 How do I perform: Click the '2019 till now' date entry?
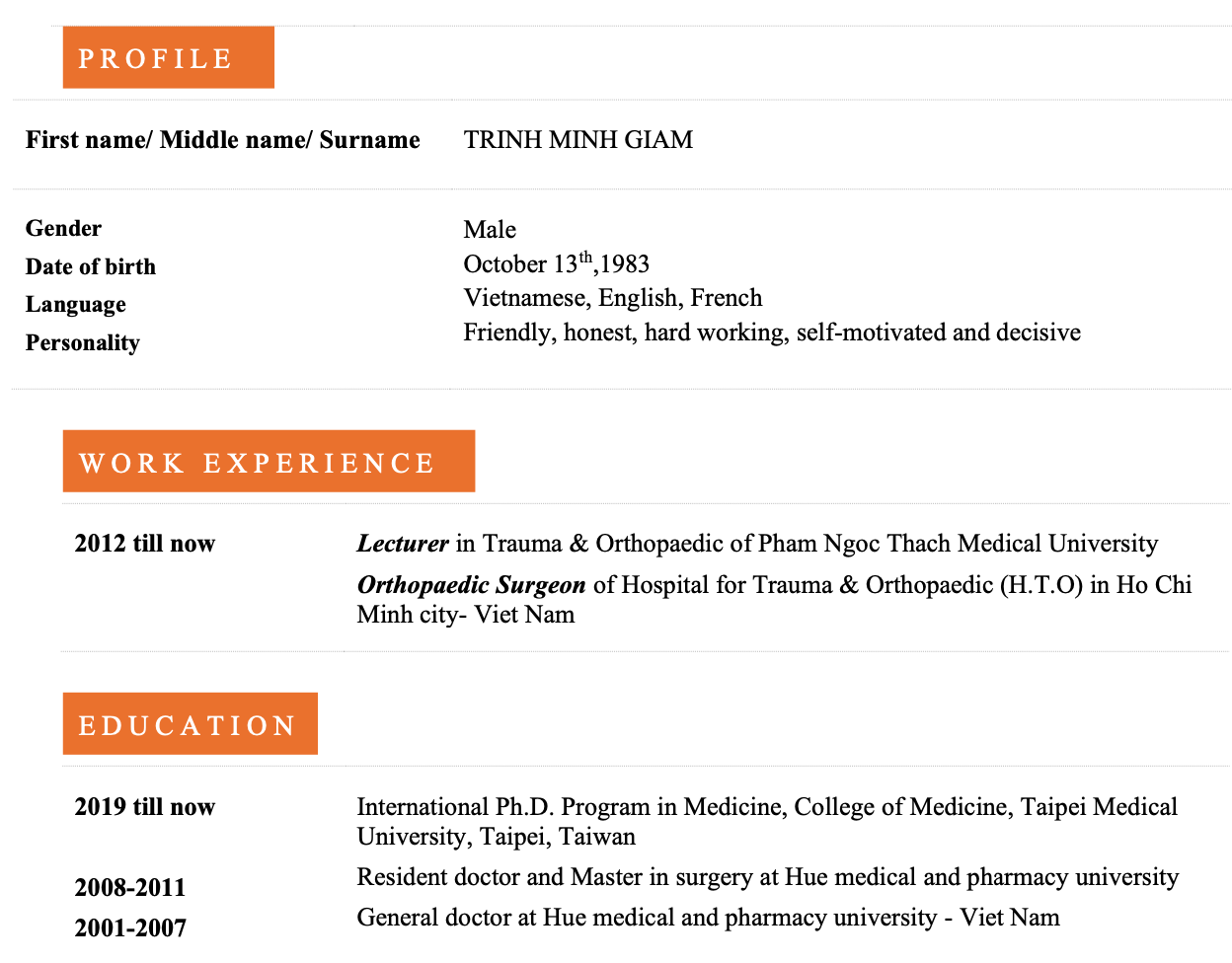coord(145,807)
